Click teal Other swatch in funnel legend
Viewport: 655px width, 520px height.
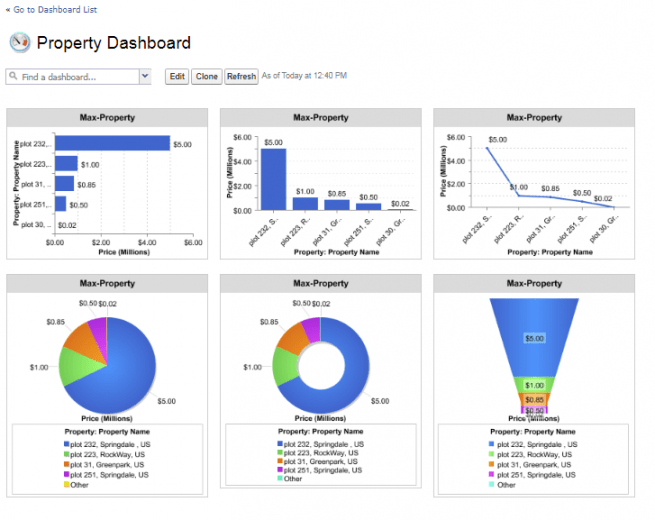coord(491,484)
